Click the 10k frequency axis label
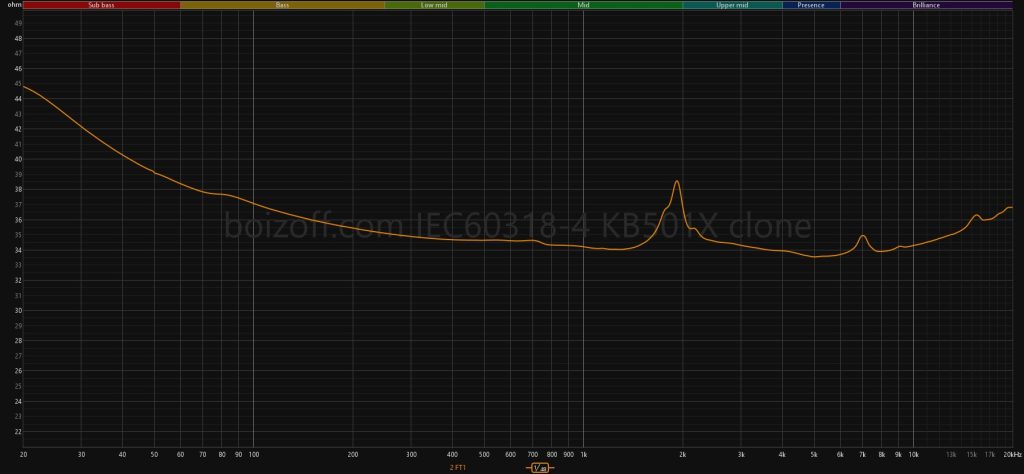Screen dimensions: 1024x474 (913, 454)
